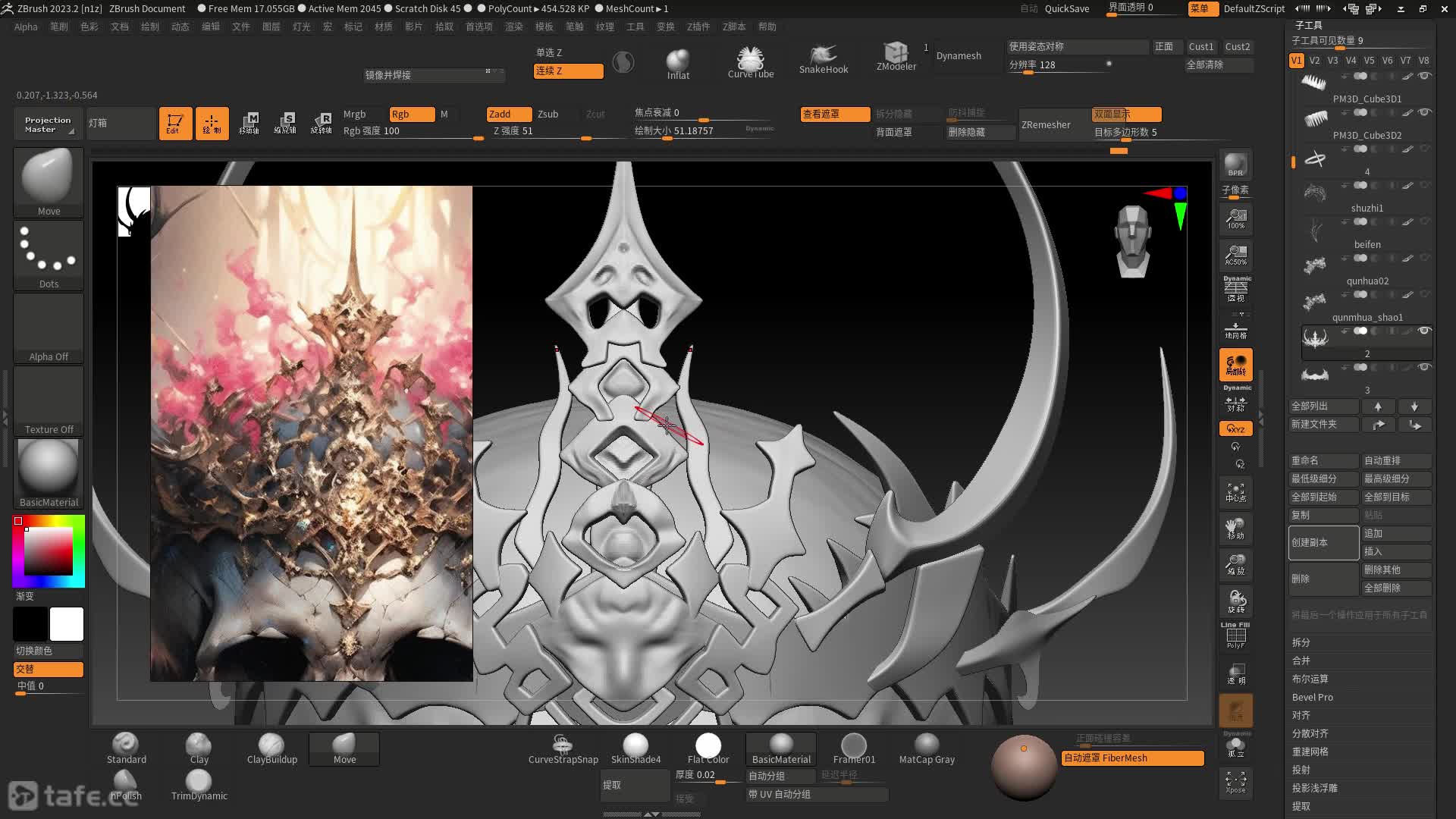1456x819 pixels.
Task: Choose the SnakeHook brush
Action: (x=824, y=59)
